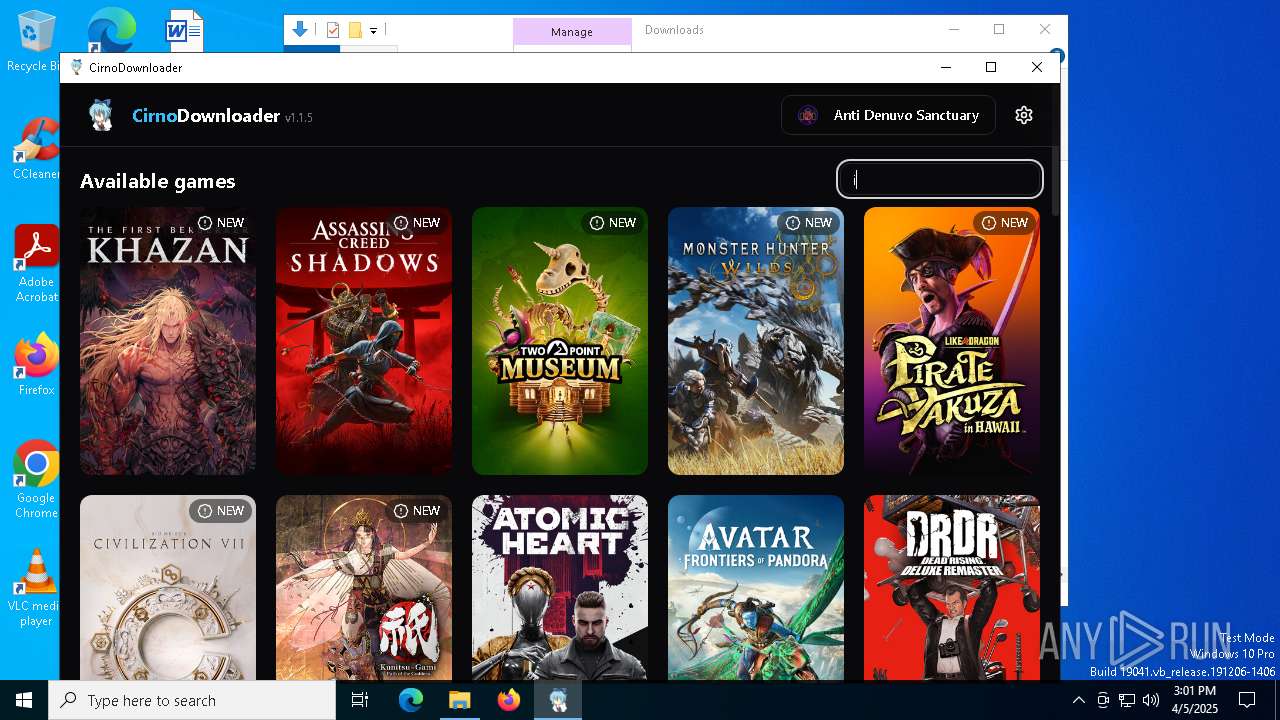Image resolution: width=1280 pixels, height=720 pixels.
Task: Launch Firefox from the desktop shortcut
Action: [36, 364]
